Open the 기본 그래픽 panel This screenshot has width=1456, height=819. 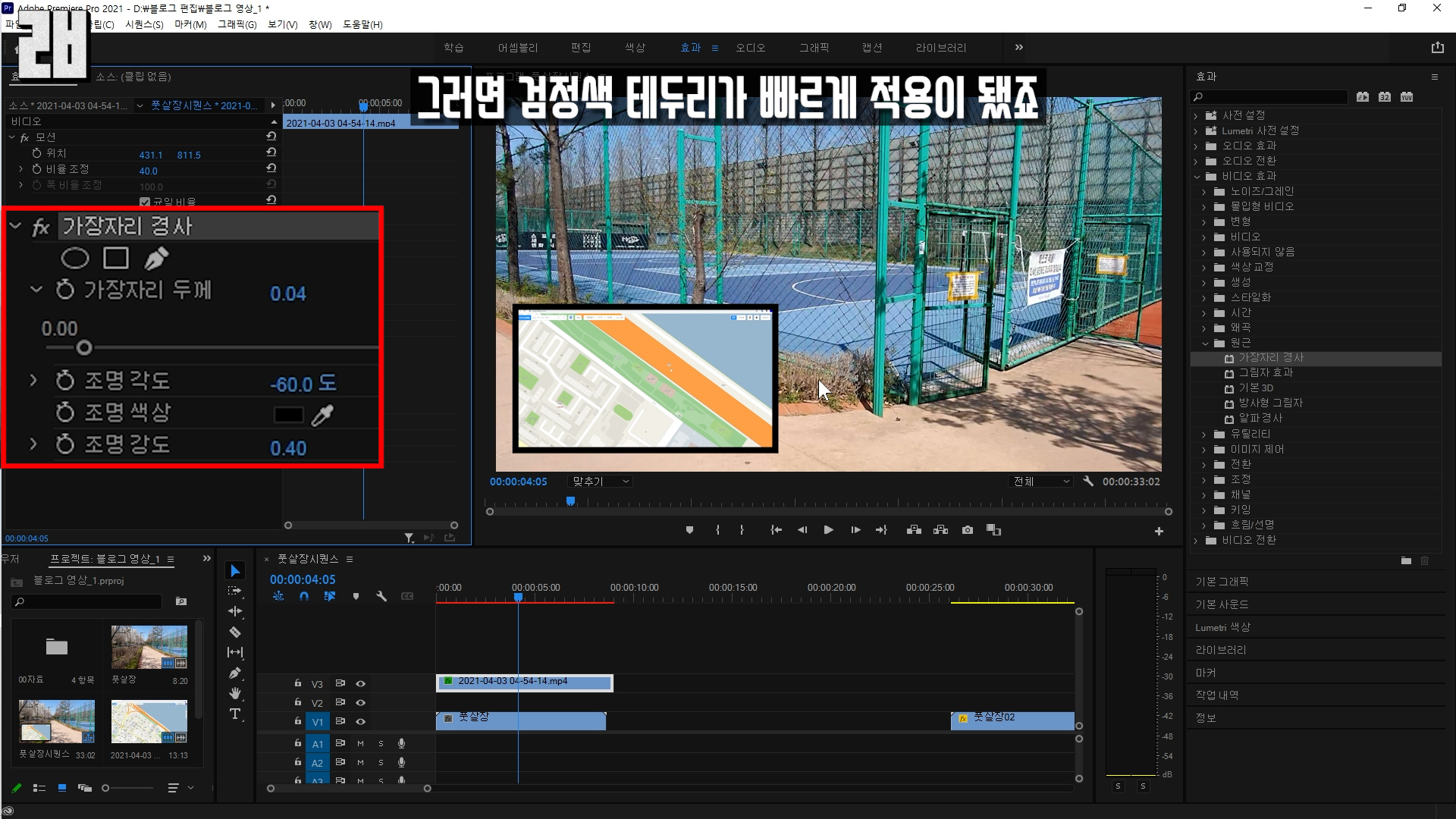pos(1222,582)
